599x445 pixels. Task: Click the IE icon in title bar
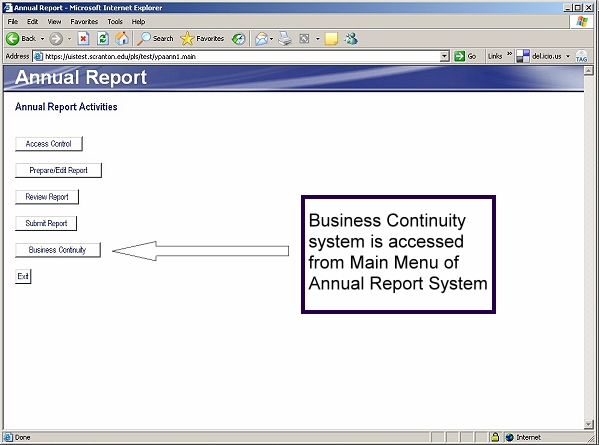[x=8, y=8]
